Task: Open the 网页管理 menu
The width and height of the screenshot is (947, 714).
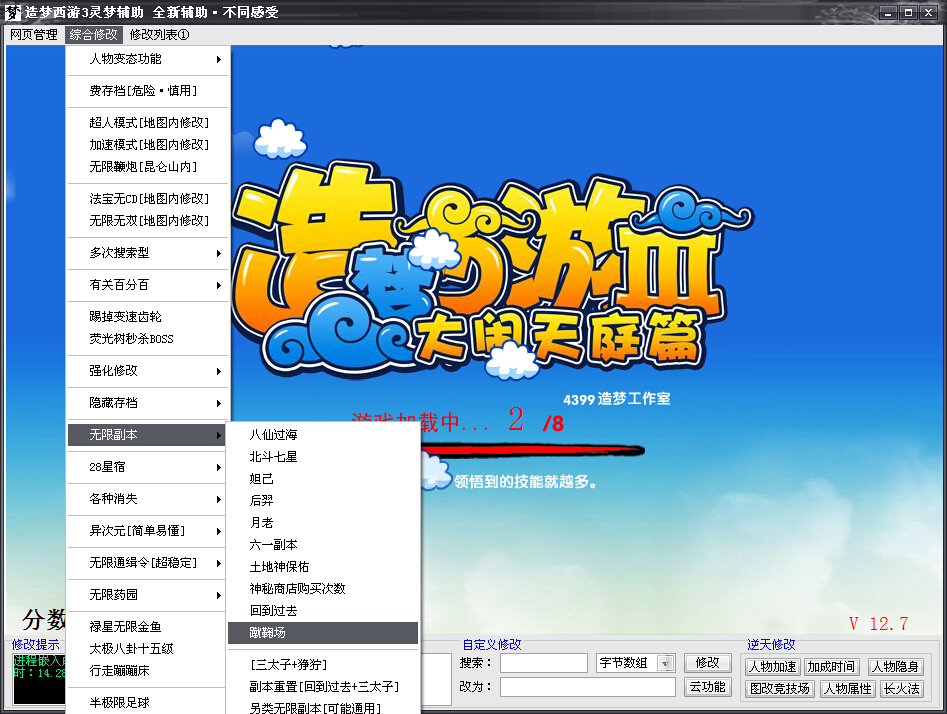Action: [34, 35]
